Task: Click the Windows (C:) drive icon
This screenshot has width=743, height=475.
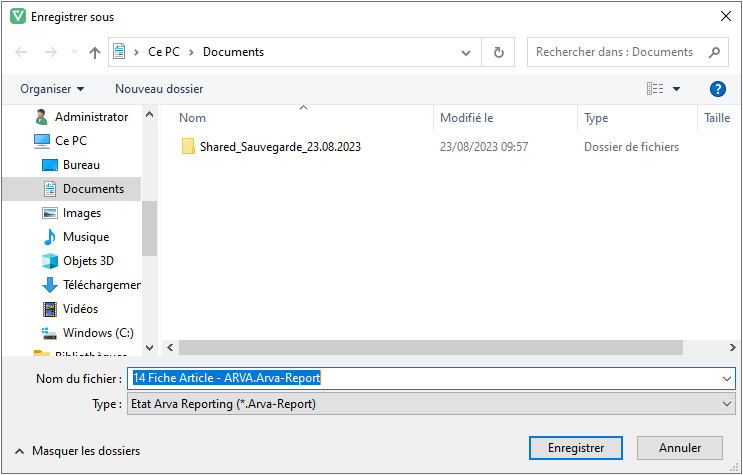Action: 49,333
